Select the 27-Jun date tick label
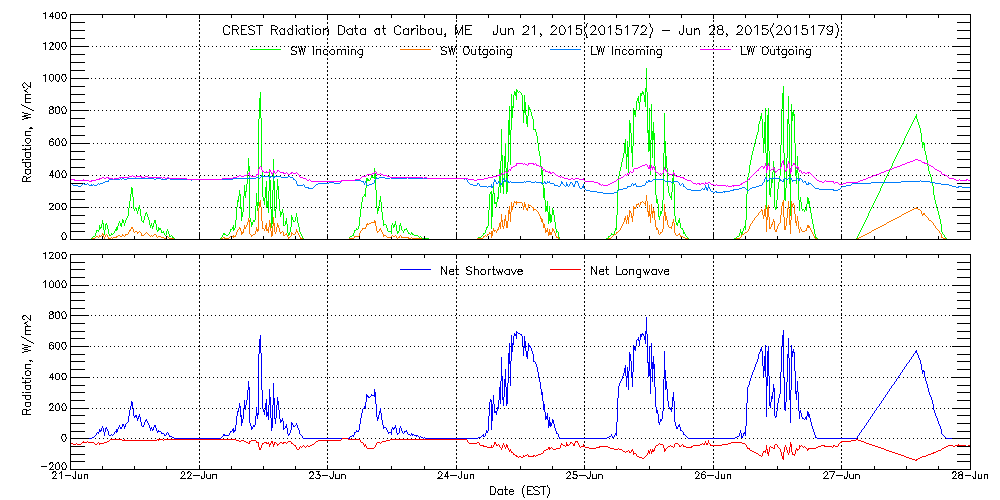Image resolution: width=1000 pixels, height=500 pixels. coord(842,477)
